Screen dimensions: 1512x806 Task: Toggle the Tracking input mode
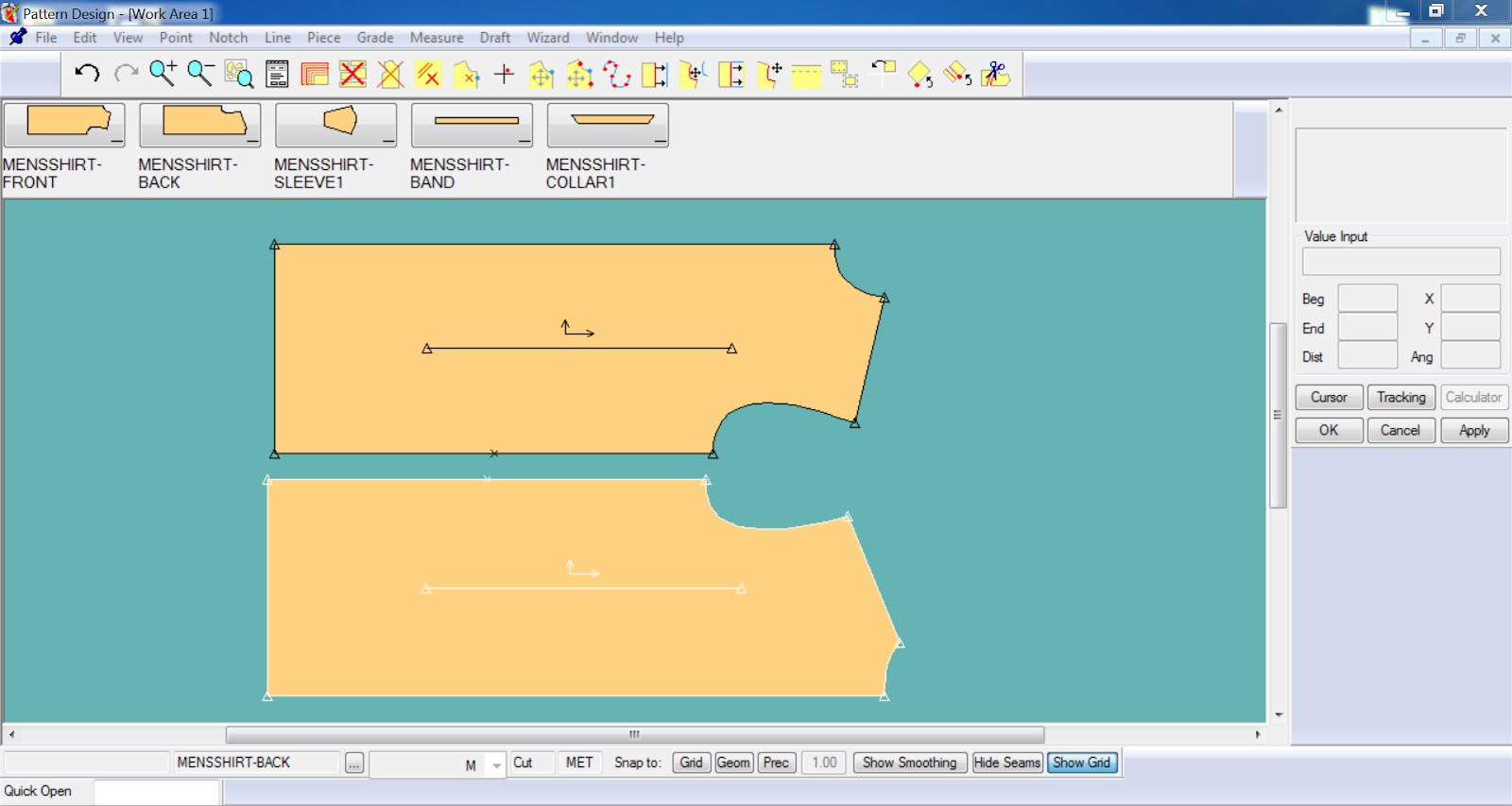tap(1400, 398)
